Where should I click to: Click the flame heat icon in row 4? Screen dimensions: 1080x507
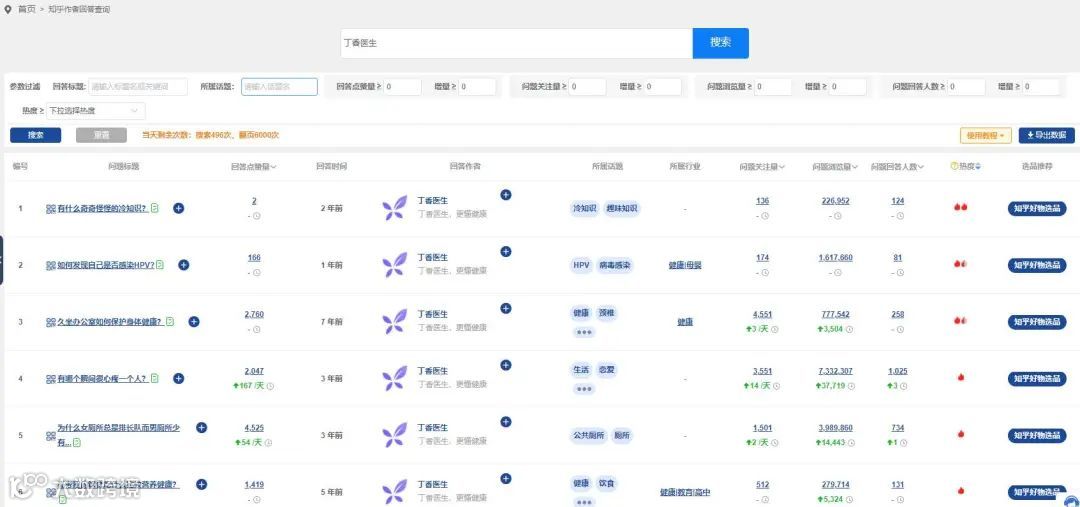[961, 377]
